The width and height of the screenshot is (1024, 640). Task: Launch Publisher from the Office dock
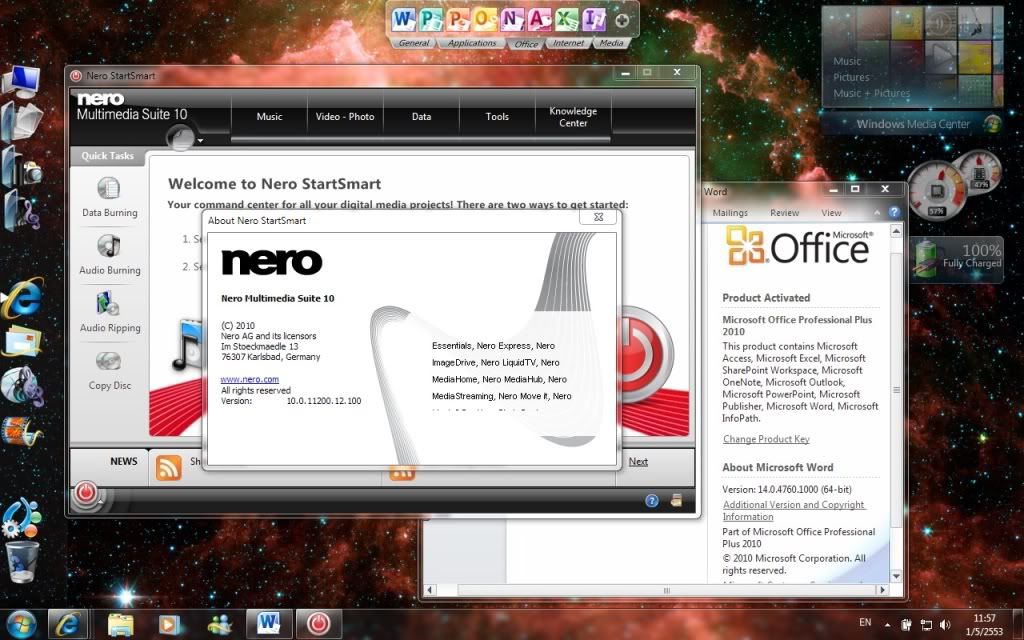pos(430,20)
